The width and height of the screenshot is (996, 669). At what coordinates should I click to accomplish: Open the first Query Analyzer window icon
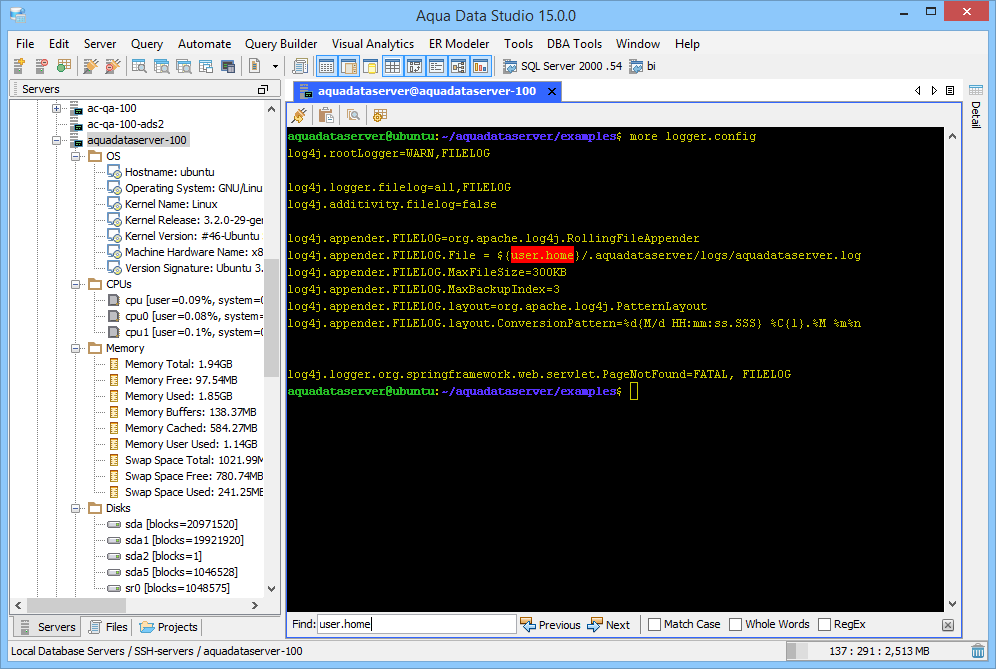coord(139,65)
